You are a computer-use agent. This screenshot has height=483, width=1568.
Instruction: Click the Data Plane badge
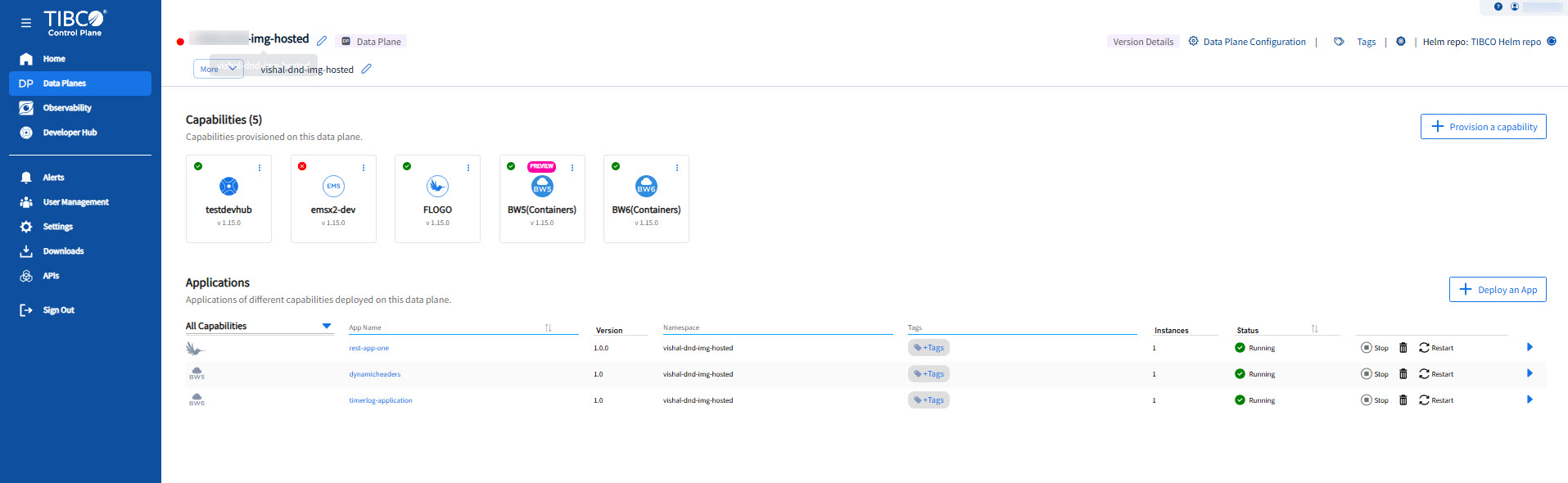372,42
